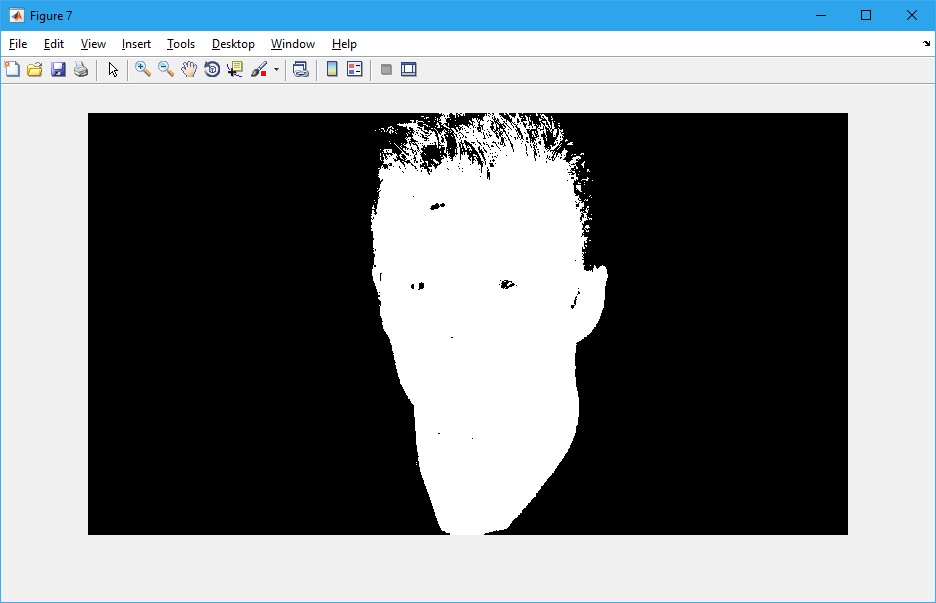Show Plot Tools and dock figure
936x603 pixels.
tap(408, 69)
